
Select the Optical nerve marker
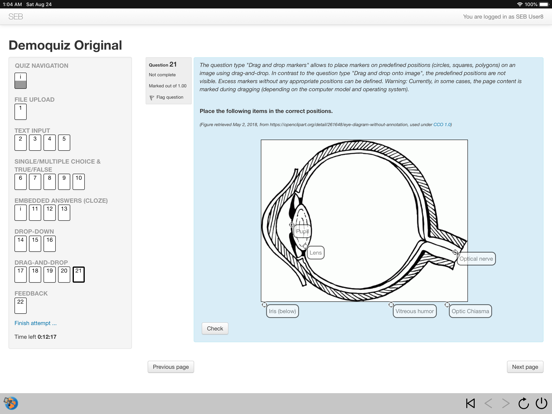(x=476, y=259)
